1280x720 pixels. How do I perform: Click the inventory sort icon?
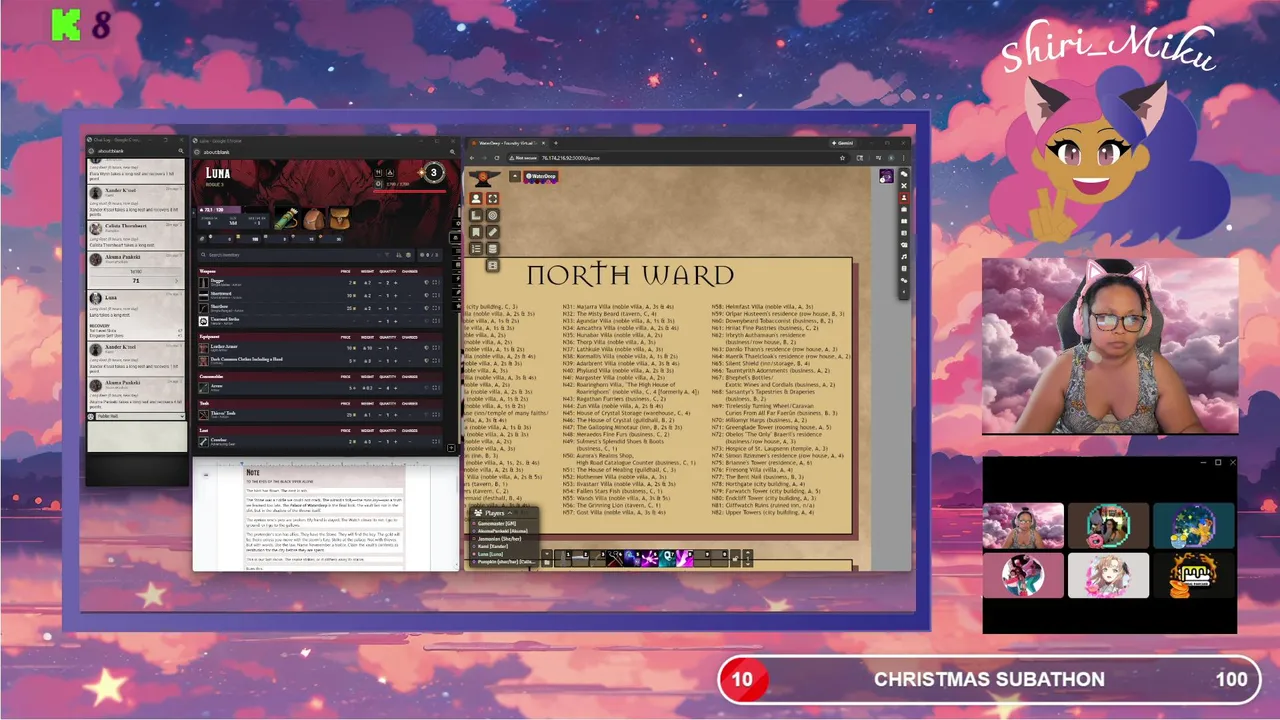click(x=399, y=255)
